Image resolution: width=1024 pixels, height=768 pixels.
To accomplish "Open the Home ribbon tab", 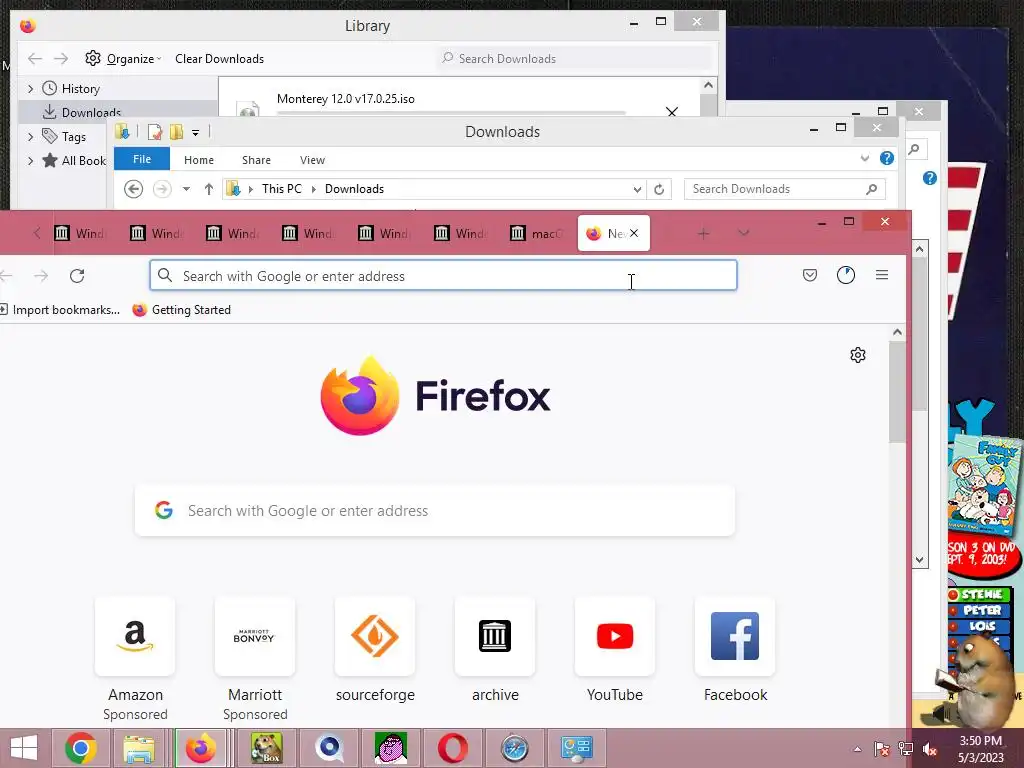I will (199, 160).
